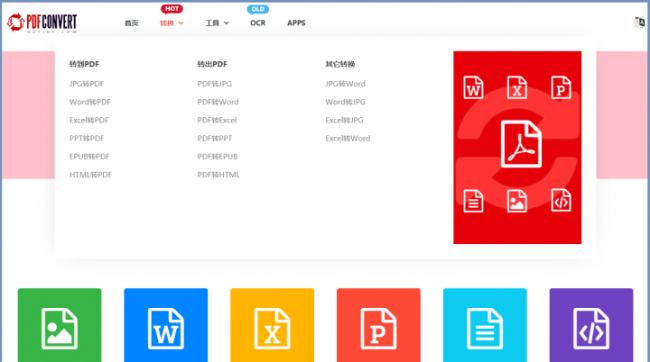The width and height of the screenshot is (650, 362).
Task: Open Excel转Word conversion
Action: (x=348, y=138)
